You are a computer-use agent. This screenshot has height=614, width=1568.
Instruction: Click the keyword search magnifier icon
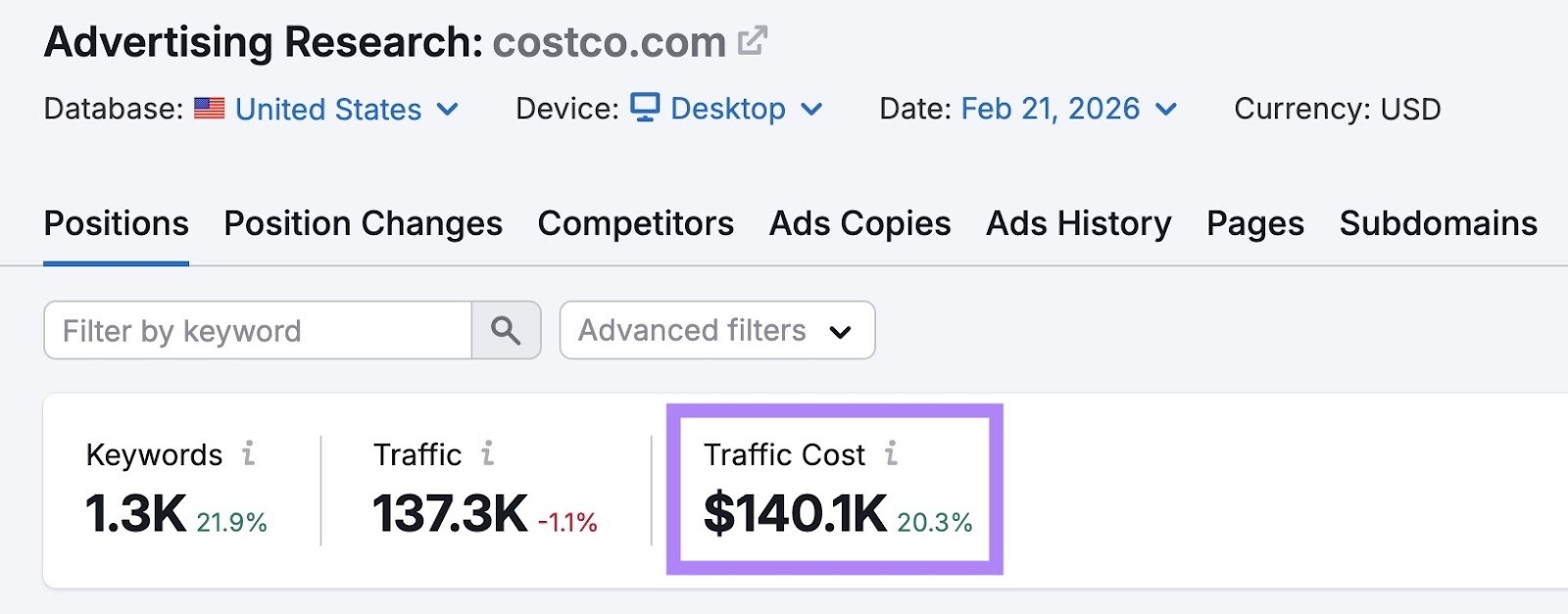click(506, 330)
